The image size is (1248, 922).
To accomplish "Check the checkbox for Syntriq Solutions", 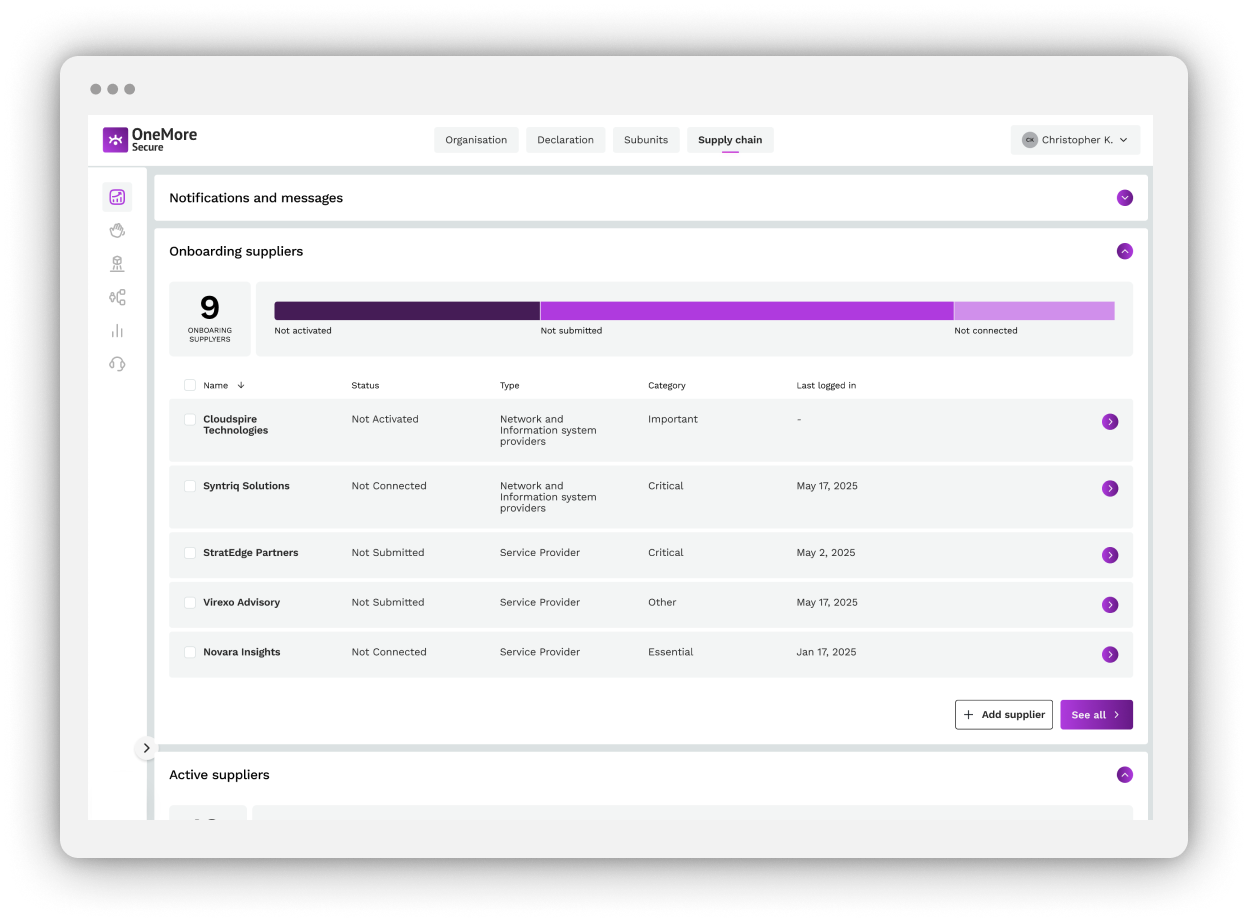I will (190, 486).
